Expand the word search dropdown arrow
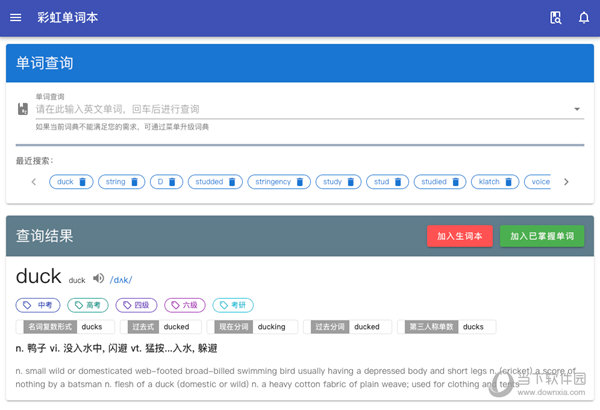Screen dimensions: 600x410 pos(577,109)
